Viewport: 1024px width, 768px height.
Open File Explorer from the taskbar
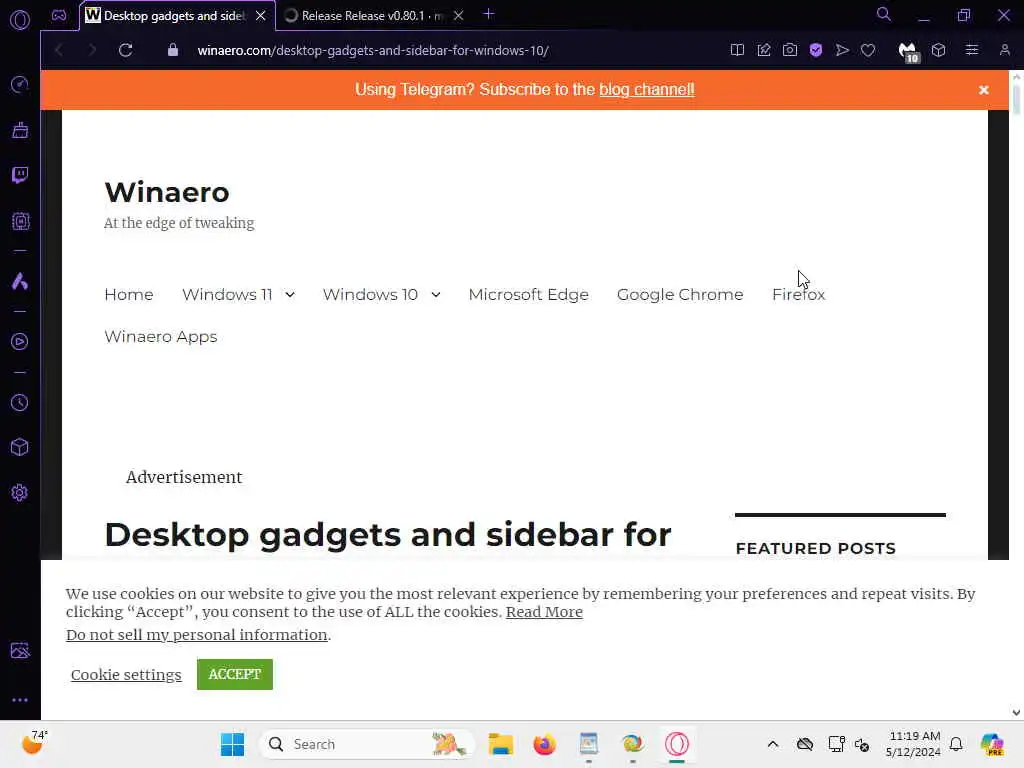[501, 744]
